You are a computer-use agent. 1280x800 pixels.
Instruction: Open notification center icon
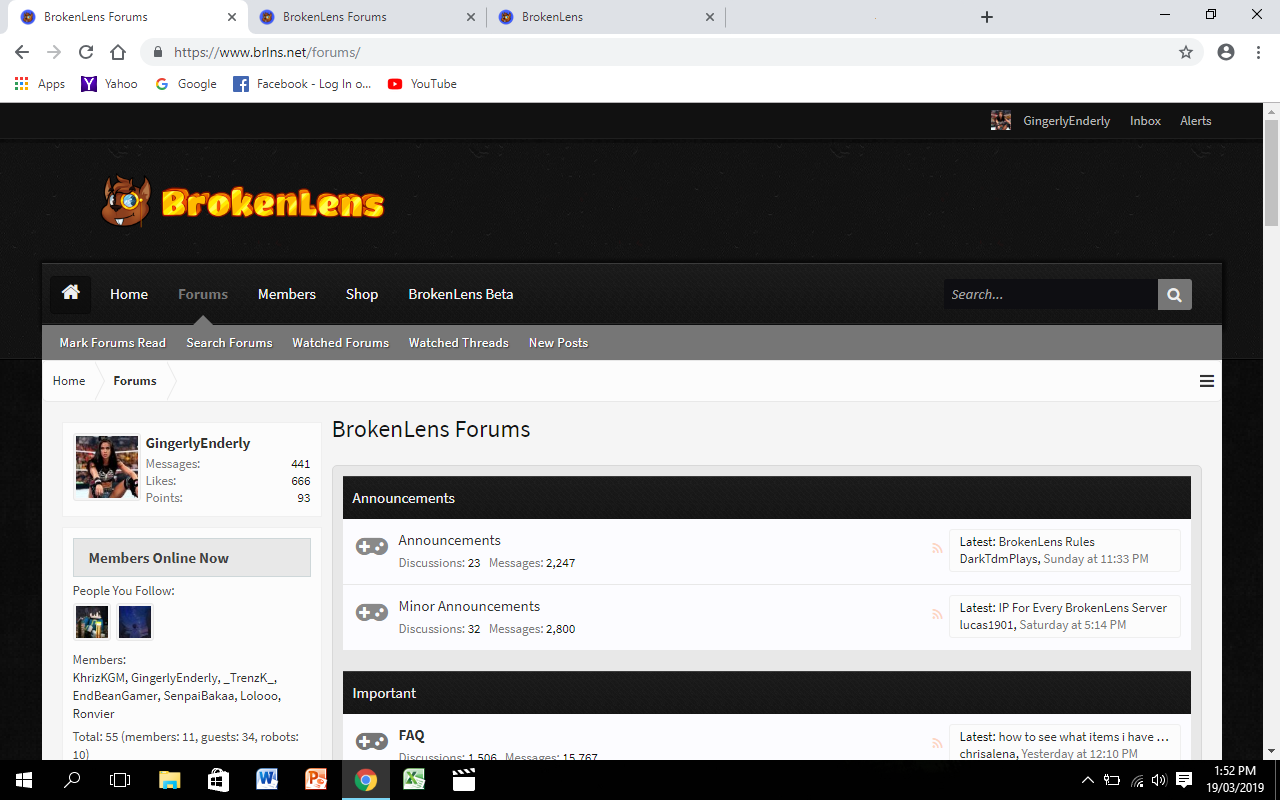1184,780
